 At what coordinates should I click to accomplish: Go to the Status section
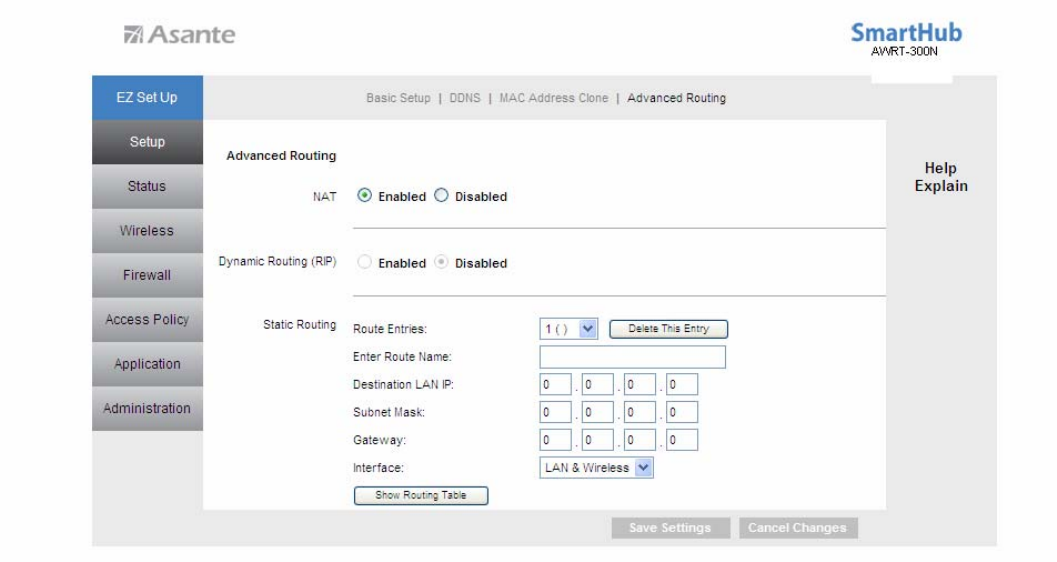pyautogui.click(x=147, y=187)
